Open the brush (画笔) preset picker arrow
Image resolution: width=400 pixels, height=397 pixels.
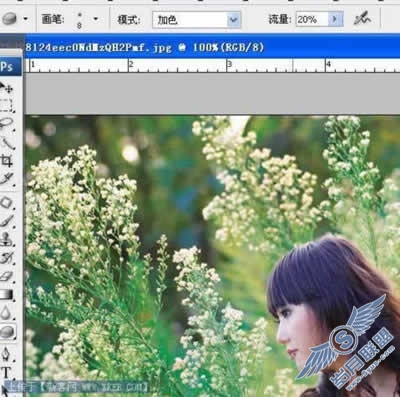(x=96, y=19)
